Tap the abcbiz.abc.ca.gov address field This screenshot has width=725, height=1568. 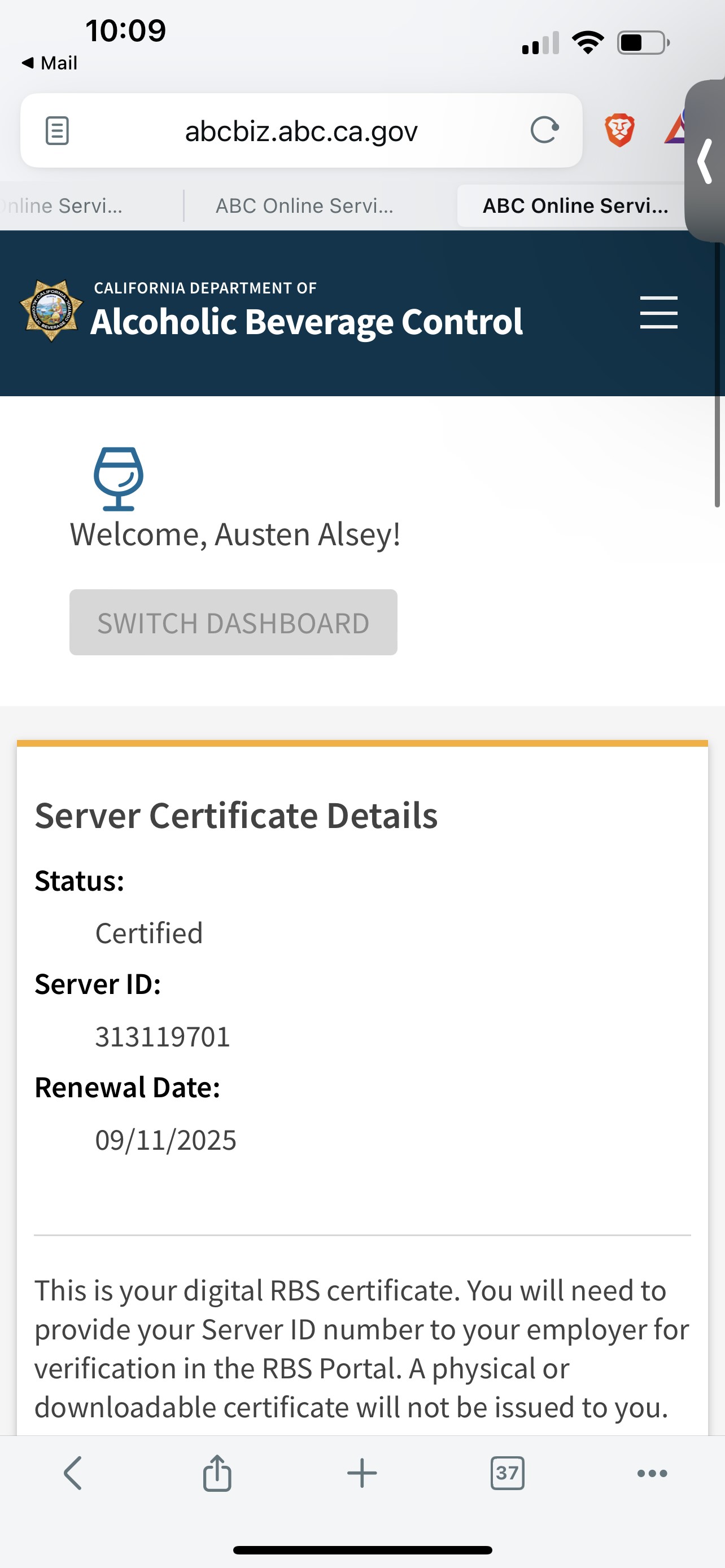tap(301, 130)
